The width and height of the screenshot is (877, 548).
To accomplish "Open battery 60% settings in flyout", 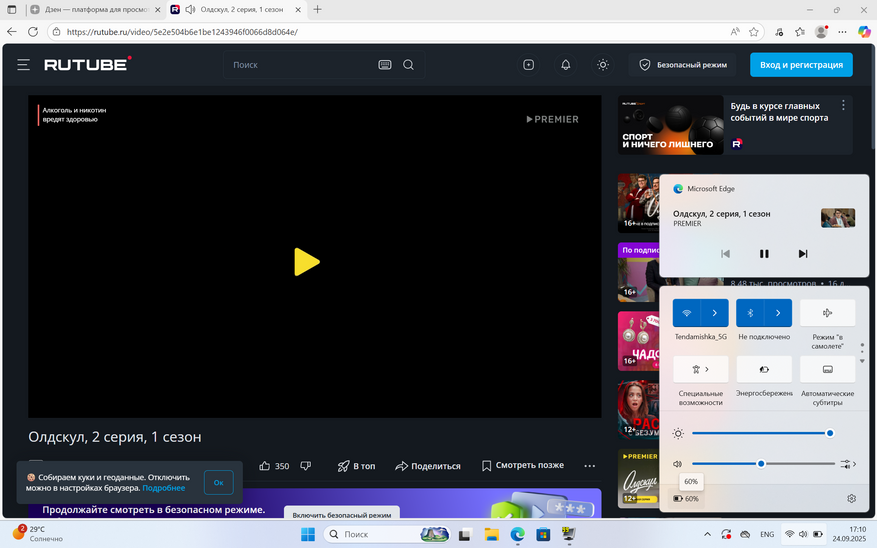I will click(686, 498).
